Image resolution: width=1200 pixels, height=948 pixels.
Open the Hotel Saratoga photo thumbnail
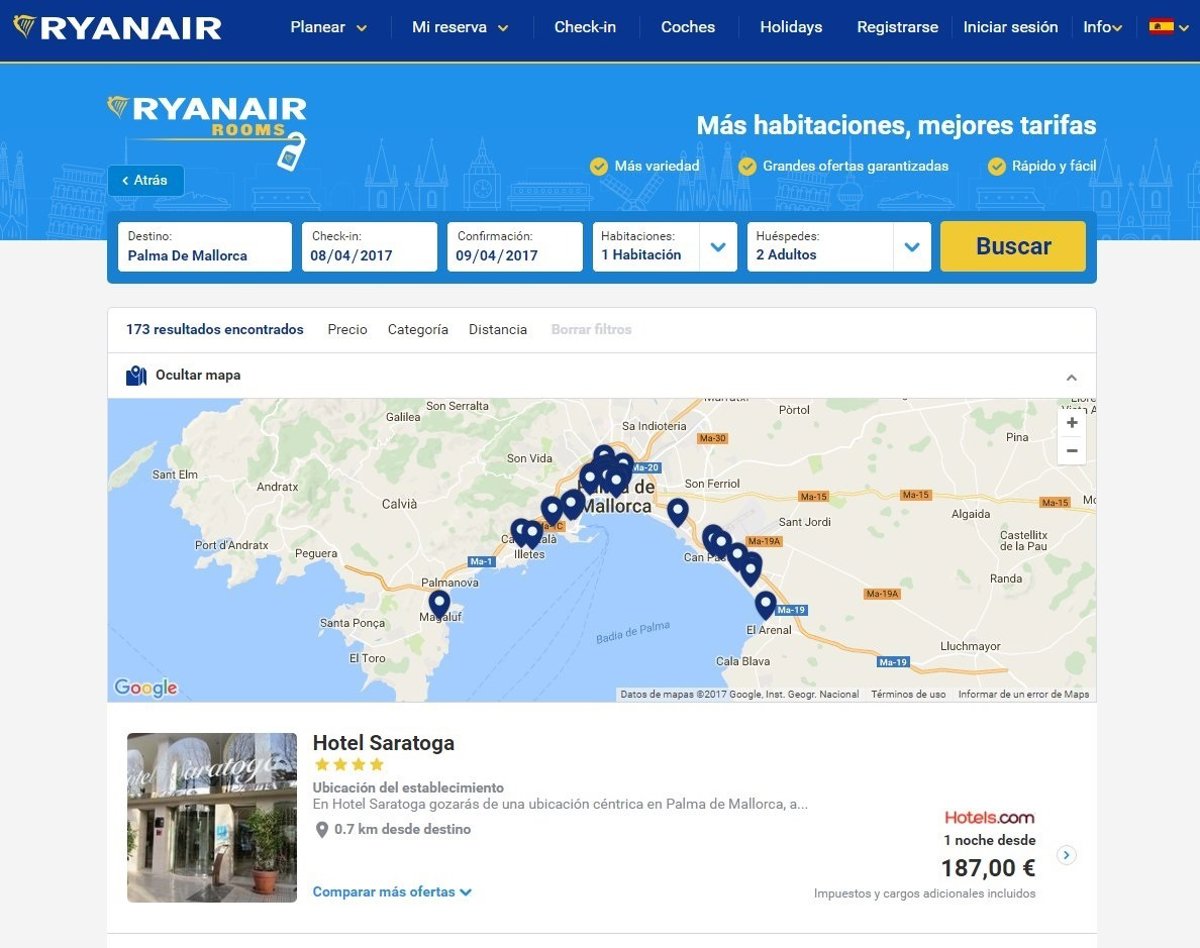click(212, 818)
